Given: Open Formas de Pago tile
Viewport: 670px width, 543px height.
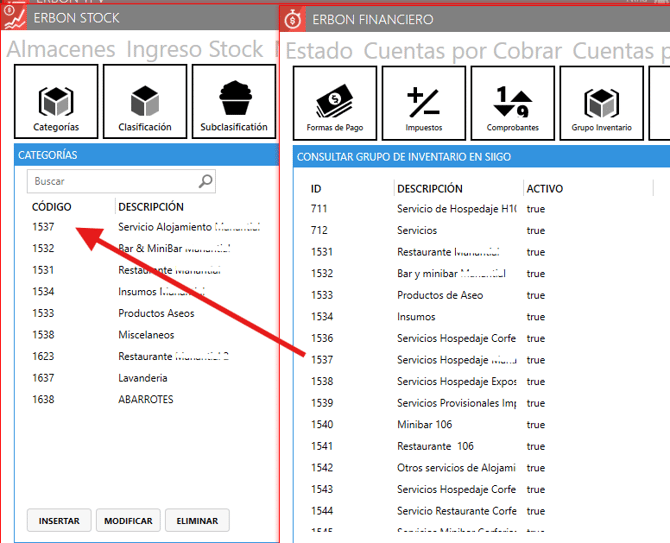Looking at the screenshot, I should pos(333,103).
